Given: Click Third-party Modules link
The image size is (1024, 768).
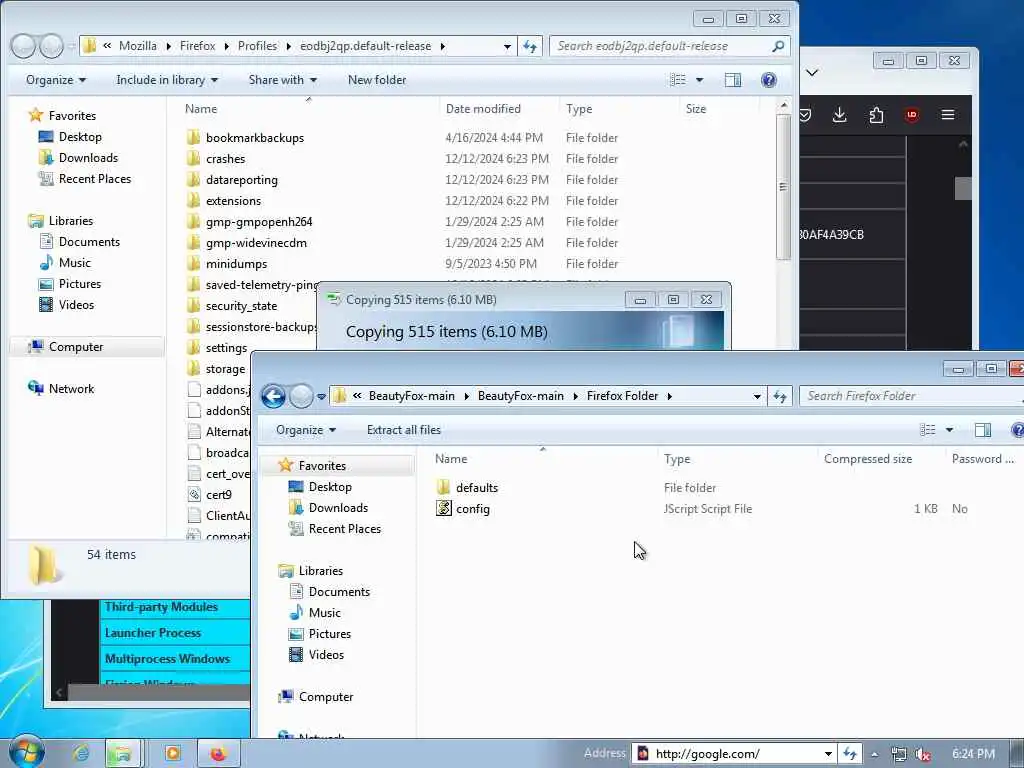Looking at the screenshot, I should [161, 607].
